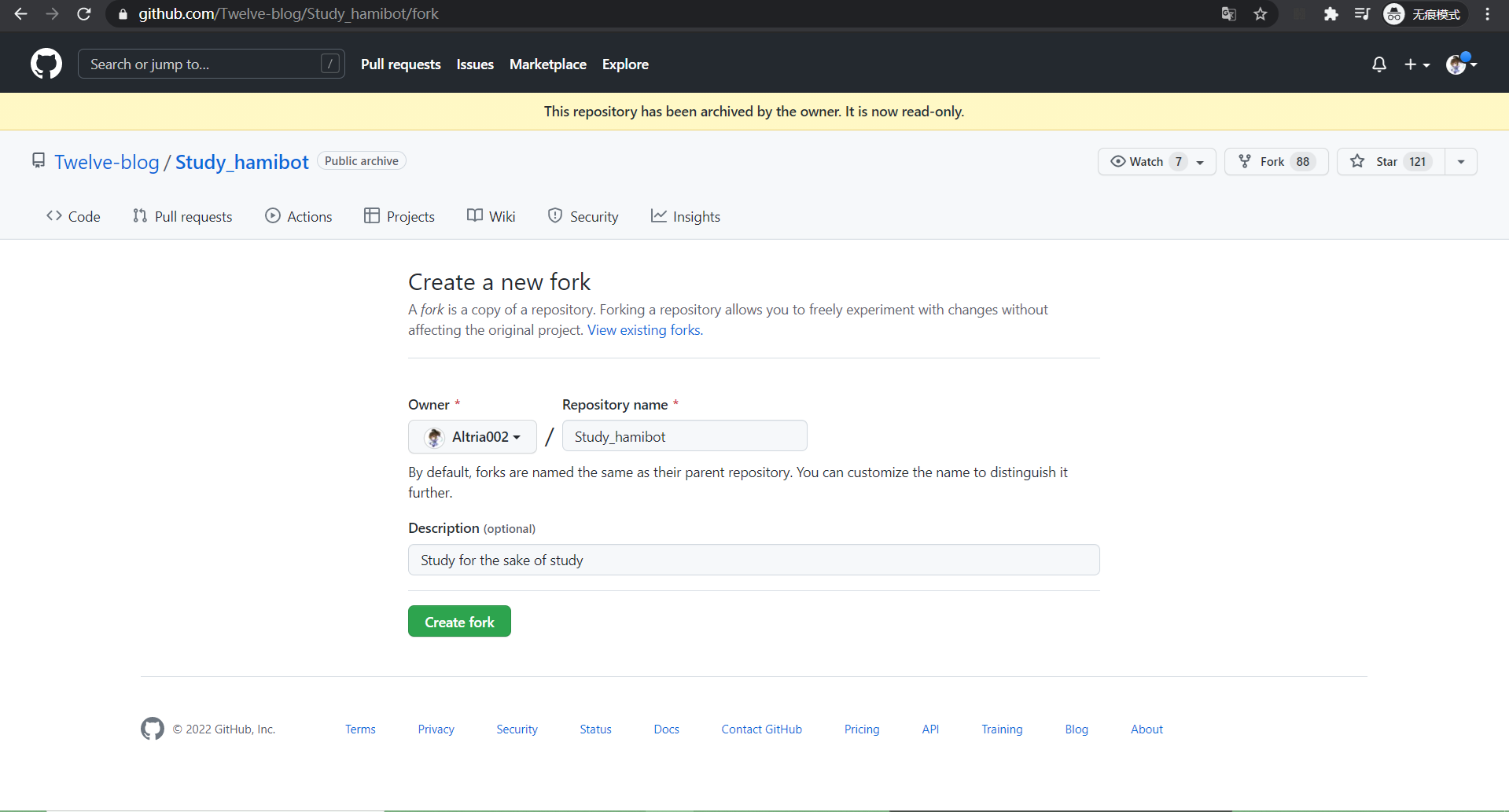
Task: Switch to the Code tab
Action: click(x=73, y=216)
